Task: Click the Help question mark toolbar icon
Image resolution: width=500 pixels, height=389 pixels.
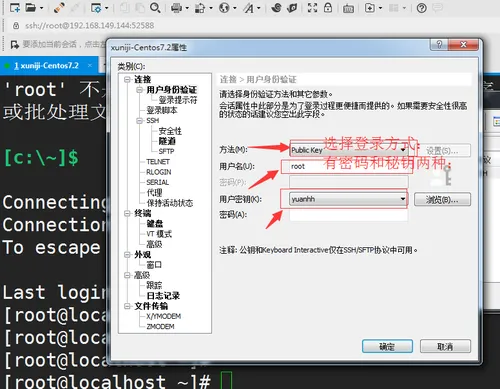Action: [422, 8]
